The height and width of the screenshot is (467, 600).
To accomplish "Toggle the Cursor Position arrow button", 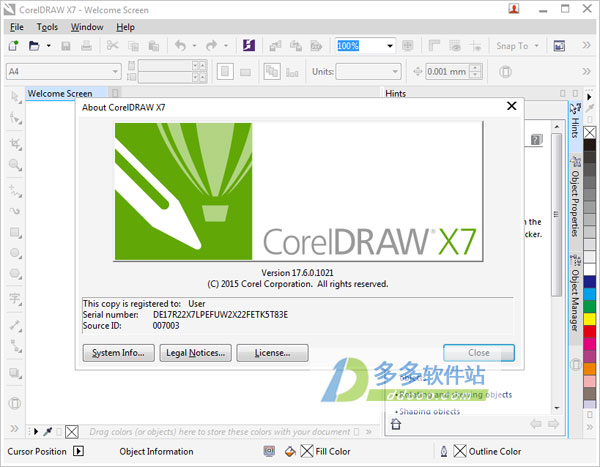I will tap(78, 451).
